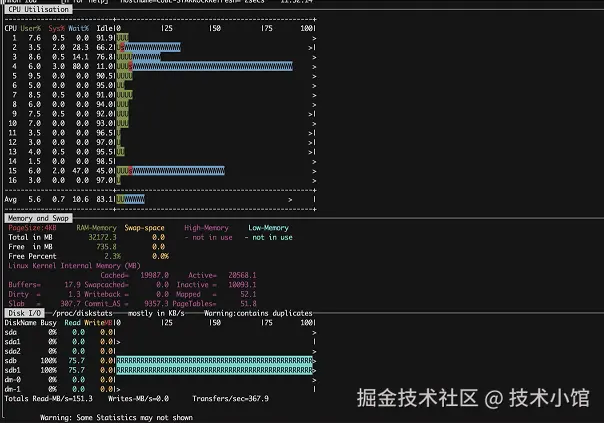Viewport: 604px width, 423px height.
Task: Click the Warning:contains duplicates text
Action: coord(258,313)
